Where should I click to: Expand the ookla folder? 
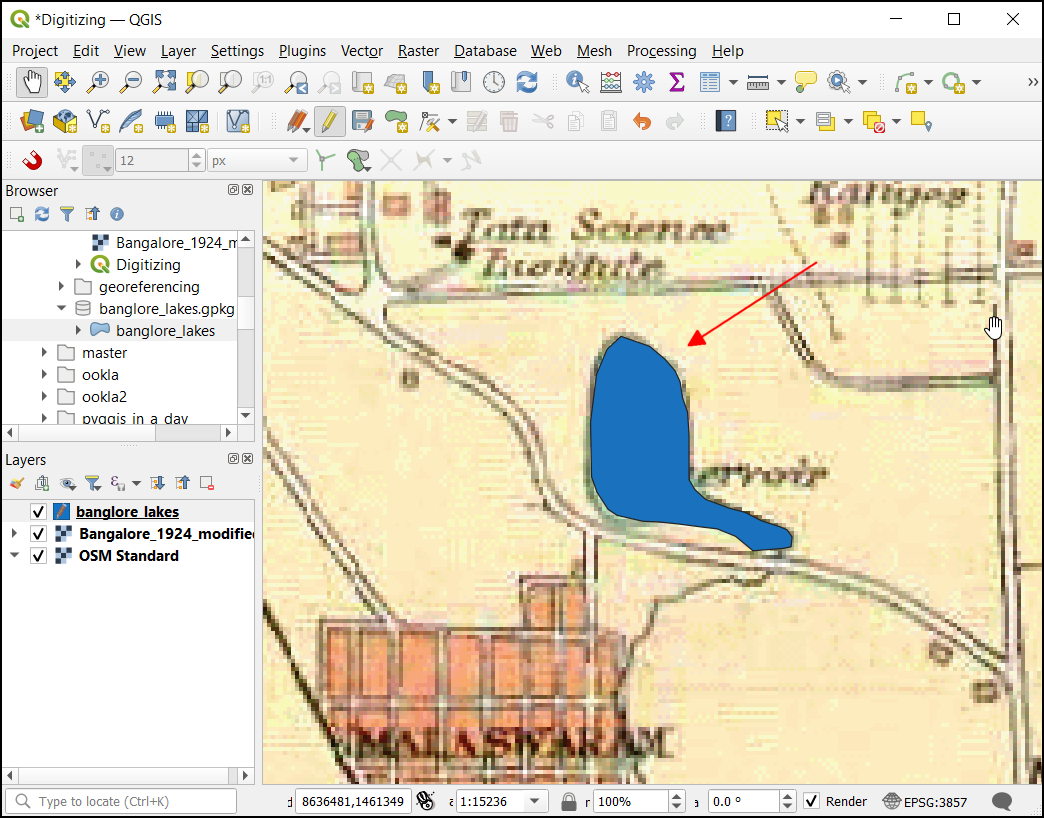pos(44,374)
